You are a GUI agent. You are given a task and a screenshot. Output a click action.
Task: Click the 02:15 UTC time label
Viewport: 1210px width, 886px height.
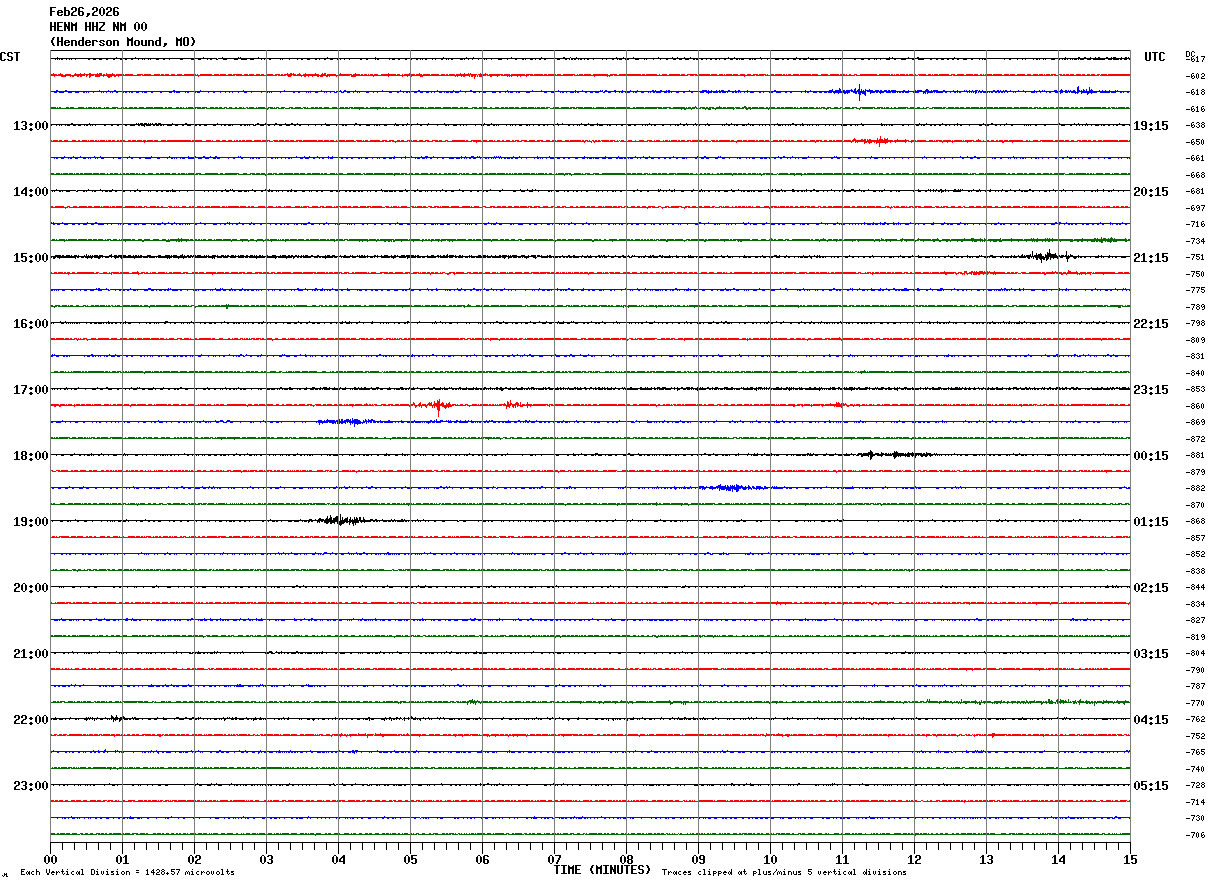click(1151, 588)
